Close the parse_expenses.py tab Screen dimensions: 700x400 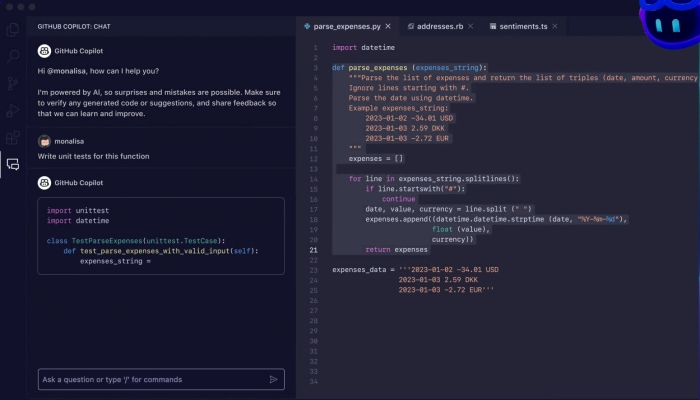point(387,24)
